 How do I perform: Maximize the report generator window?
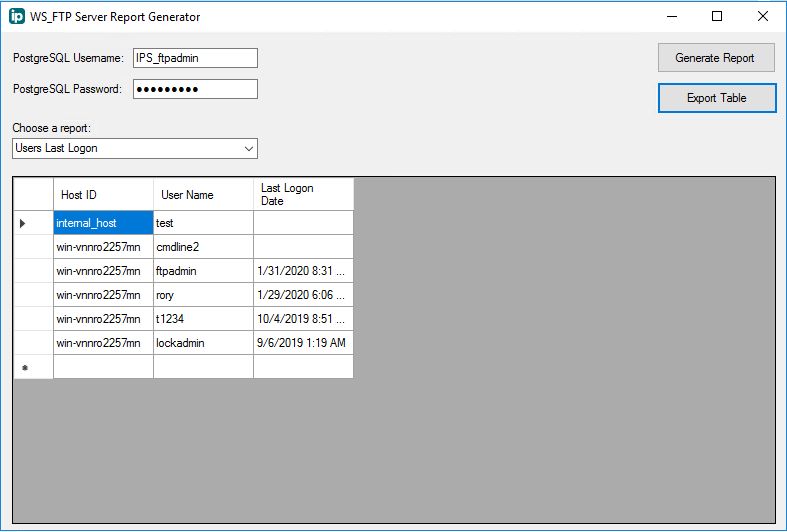(x=717, y=16)
